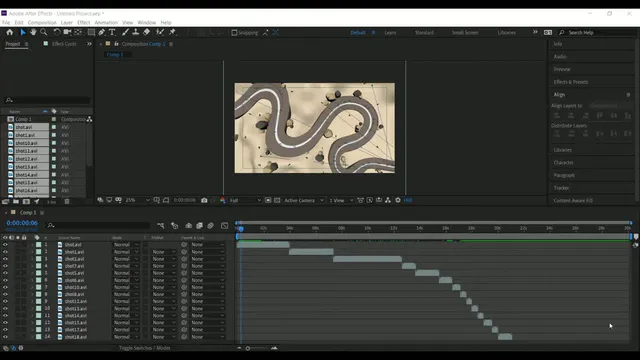Click the show channel color icon

[222, 200]
